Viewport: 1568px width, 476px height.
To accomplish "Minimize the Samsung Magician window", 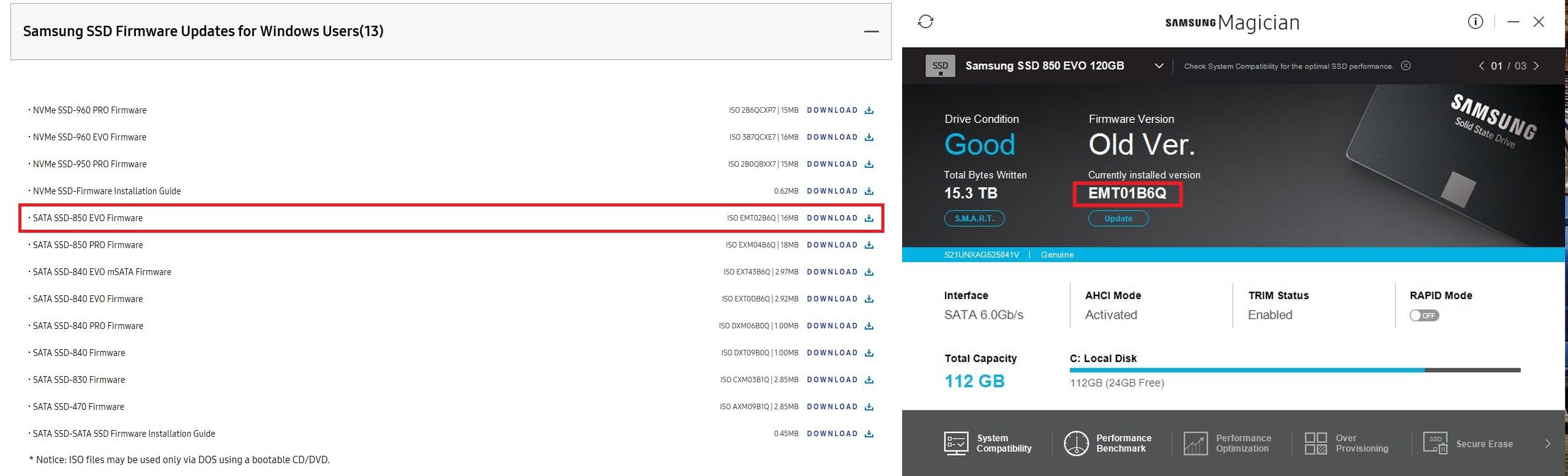I will (x=1514, y=22).
